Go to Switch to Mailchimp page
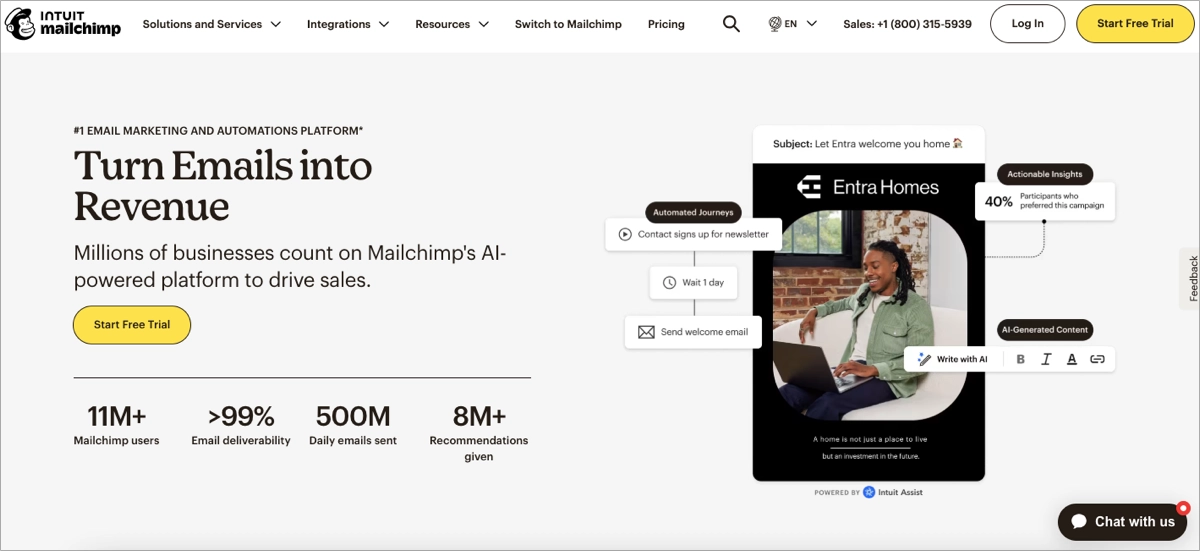1200x551 pixels. click(568, 24)
